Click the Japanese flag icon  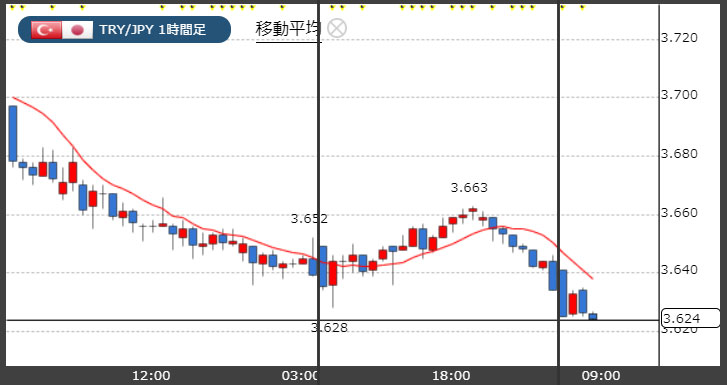[77, 30]
